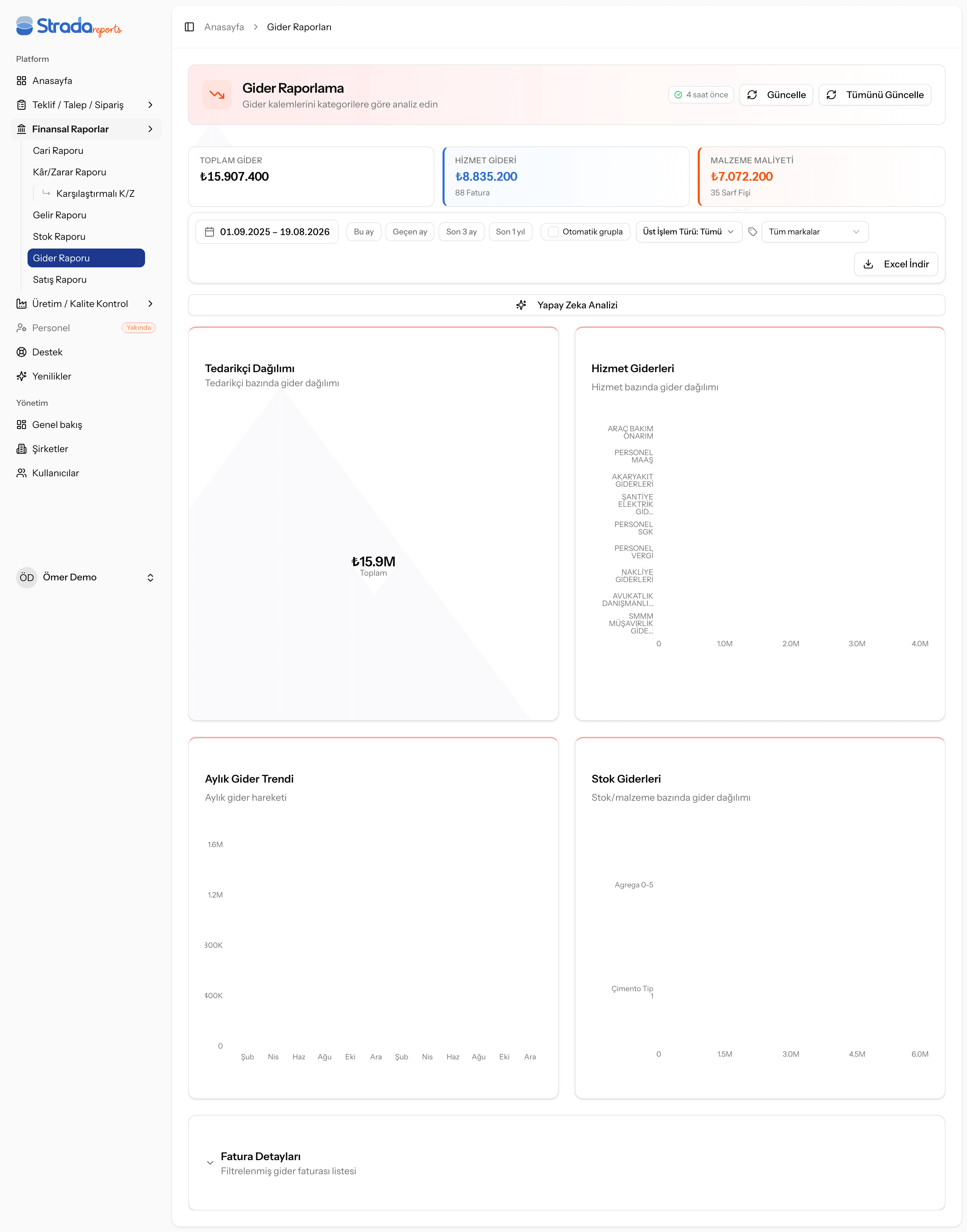This screenshot has width=967, height=1232.
Task: Click the Kullanıcılar people icon
Action: click(x=21, y=474)
